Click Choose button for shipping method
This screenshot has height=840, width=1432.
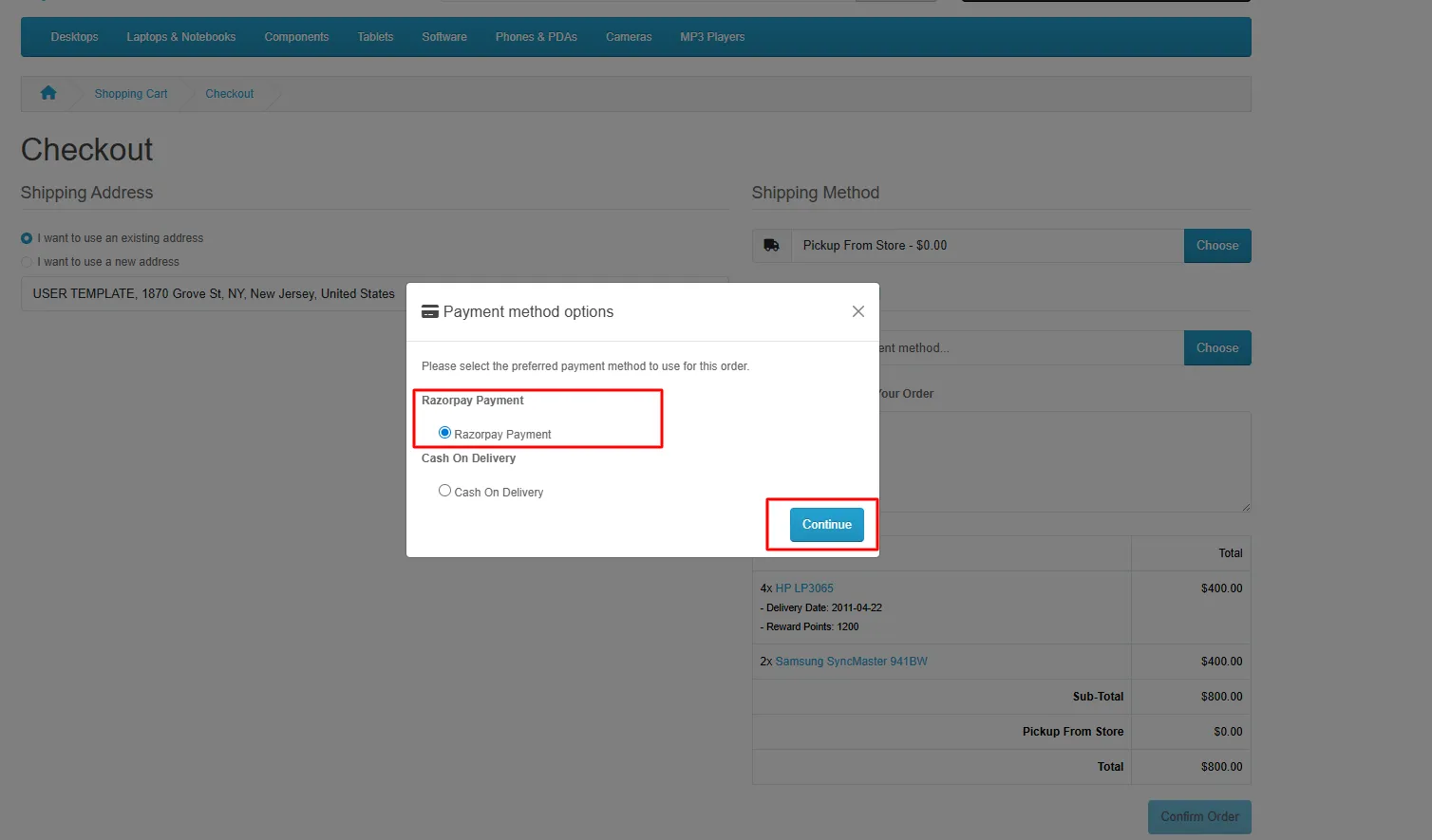1216,246
